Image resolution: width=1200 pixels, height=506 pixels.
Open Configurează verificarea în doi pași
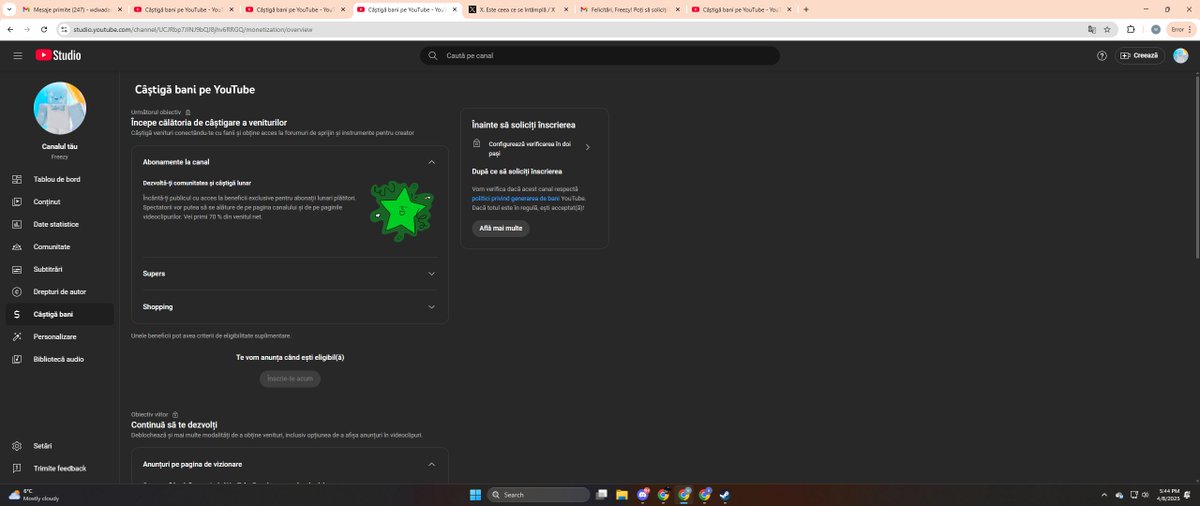coord(530,148)
